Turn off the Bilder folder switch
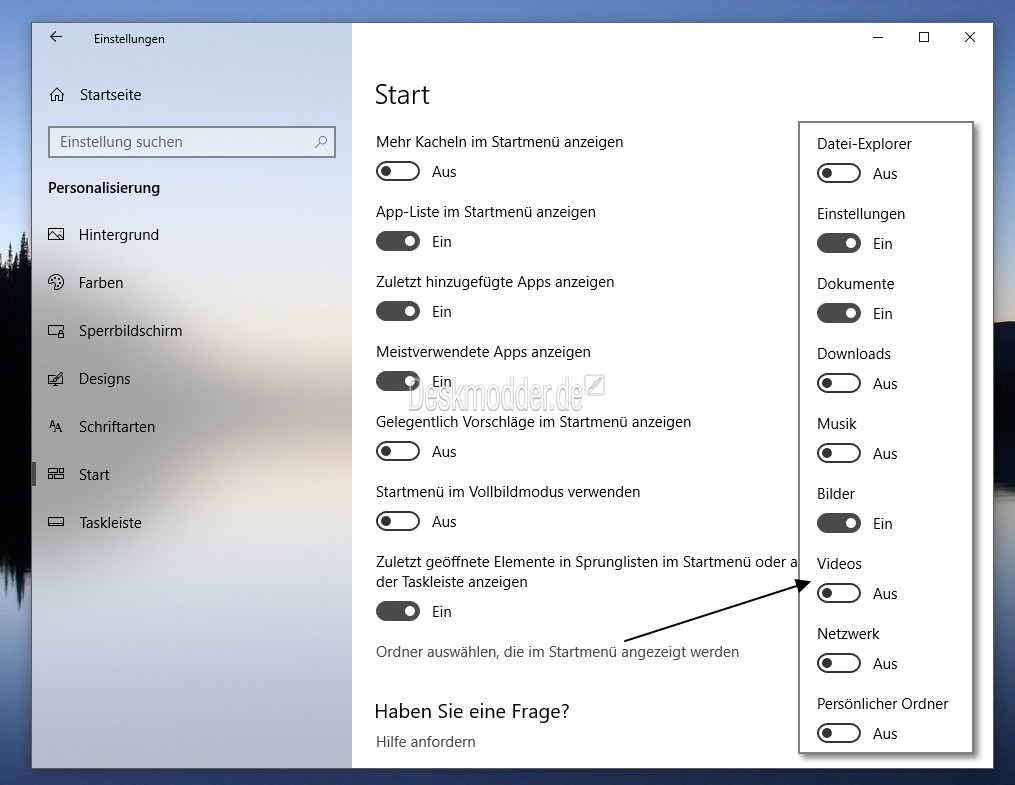Image resolution: width=1015 pixels, height=785 pixels. [838, 523]
